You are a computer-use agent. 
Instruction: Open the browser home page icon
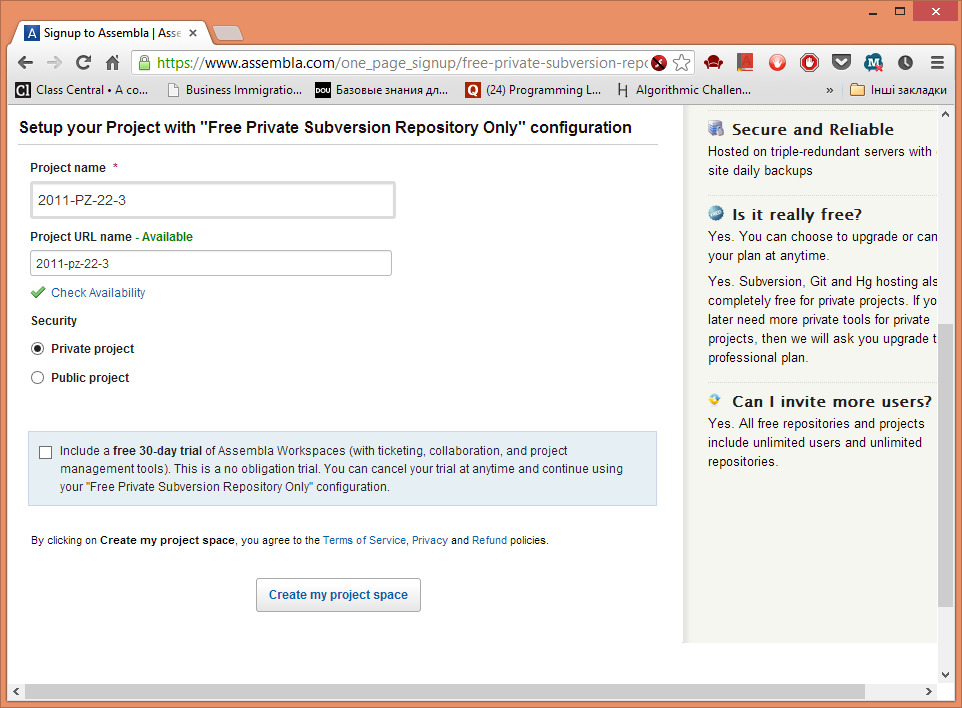(x=112, y=62)
